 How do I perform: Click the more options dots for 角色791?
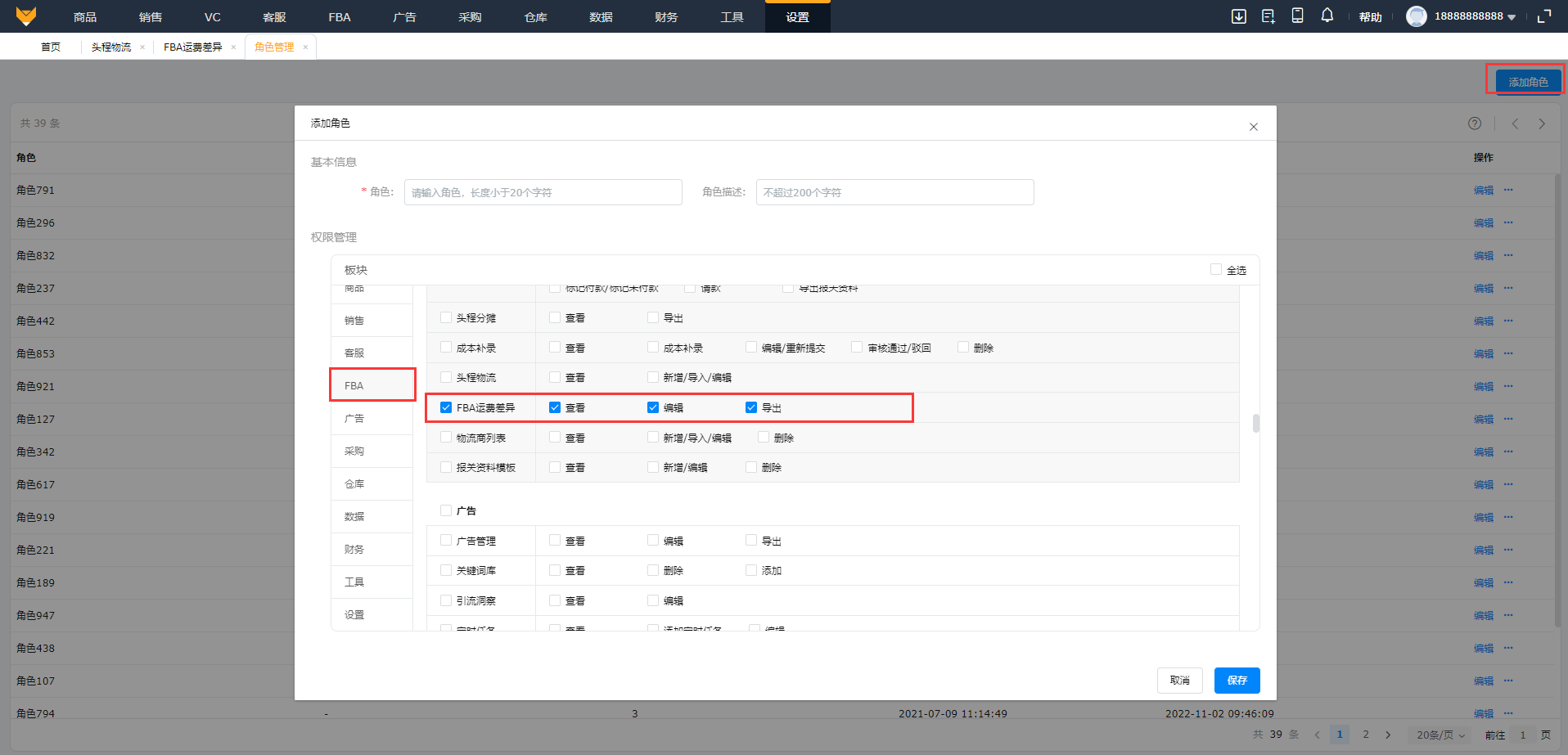click(1508, 190)
